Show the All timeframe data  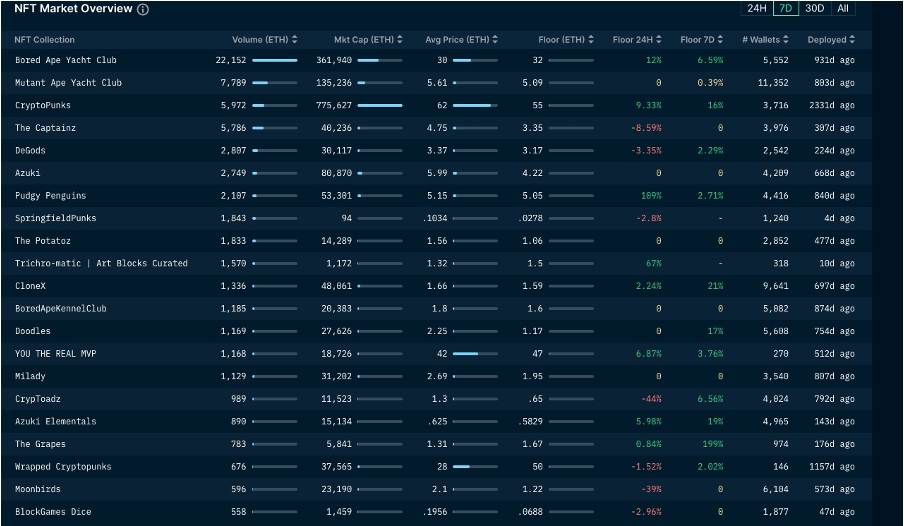tap(843, 9)
